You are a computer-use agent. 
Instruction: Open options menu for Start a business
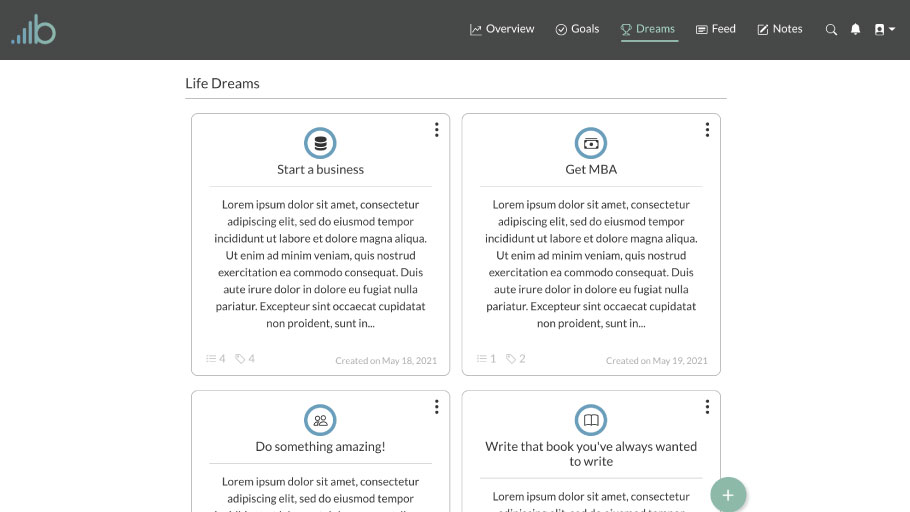tap(437, 130)
